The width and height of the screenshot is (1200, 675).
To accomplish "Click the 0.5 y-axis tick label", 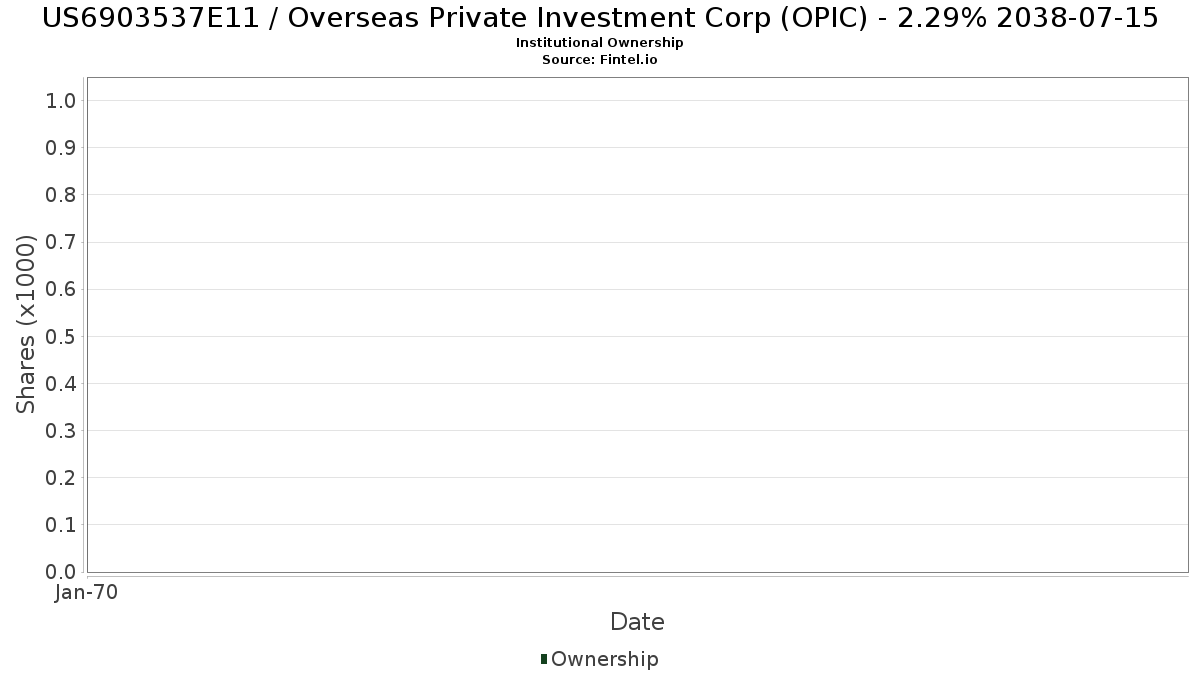I will pyautogui.click(x=61, y=336).
